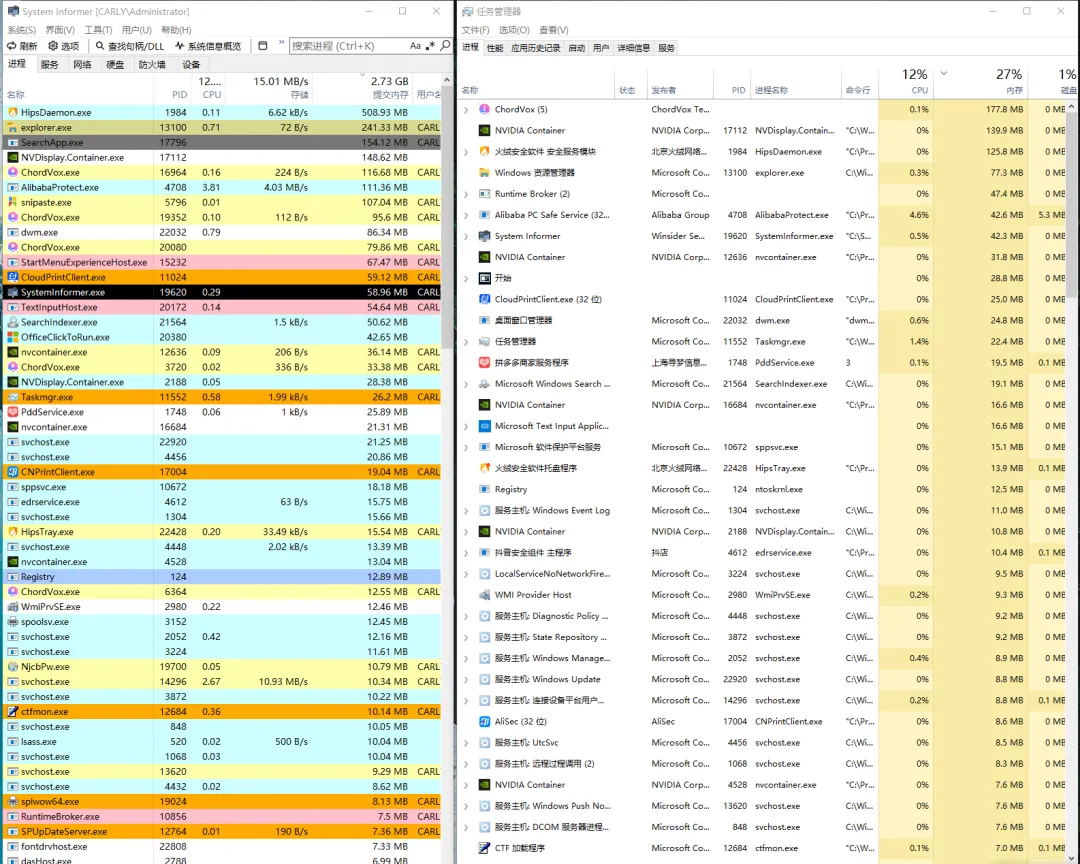This screenshot has width=1080, height=864.
Task: Click System Informer vertical scrollbar thumb
Action: point(446,217)
